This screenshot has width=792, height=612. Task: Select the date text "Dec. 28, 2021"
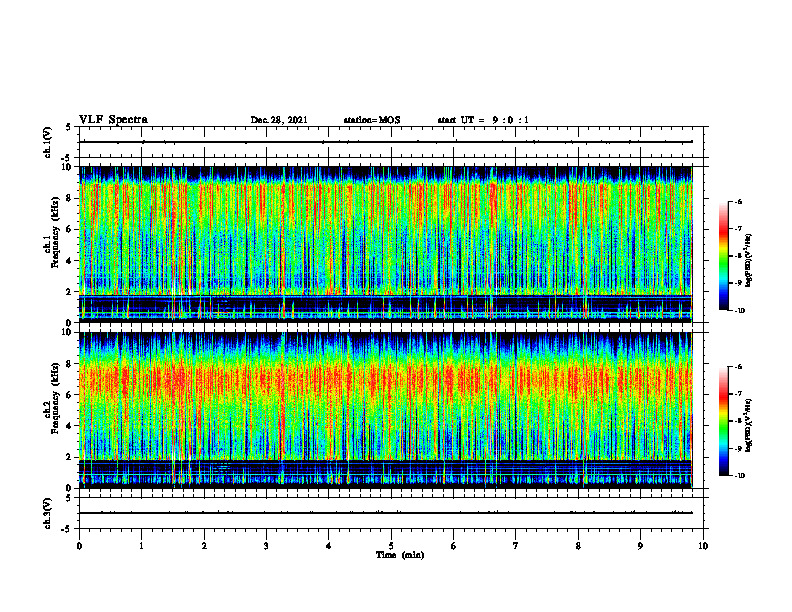[279, 120]
